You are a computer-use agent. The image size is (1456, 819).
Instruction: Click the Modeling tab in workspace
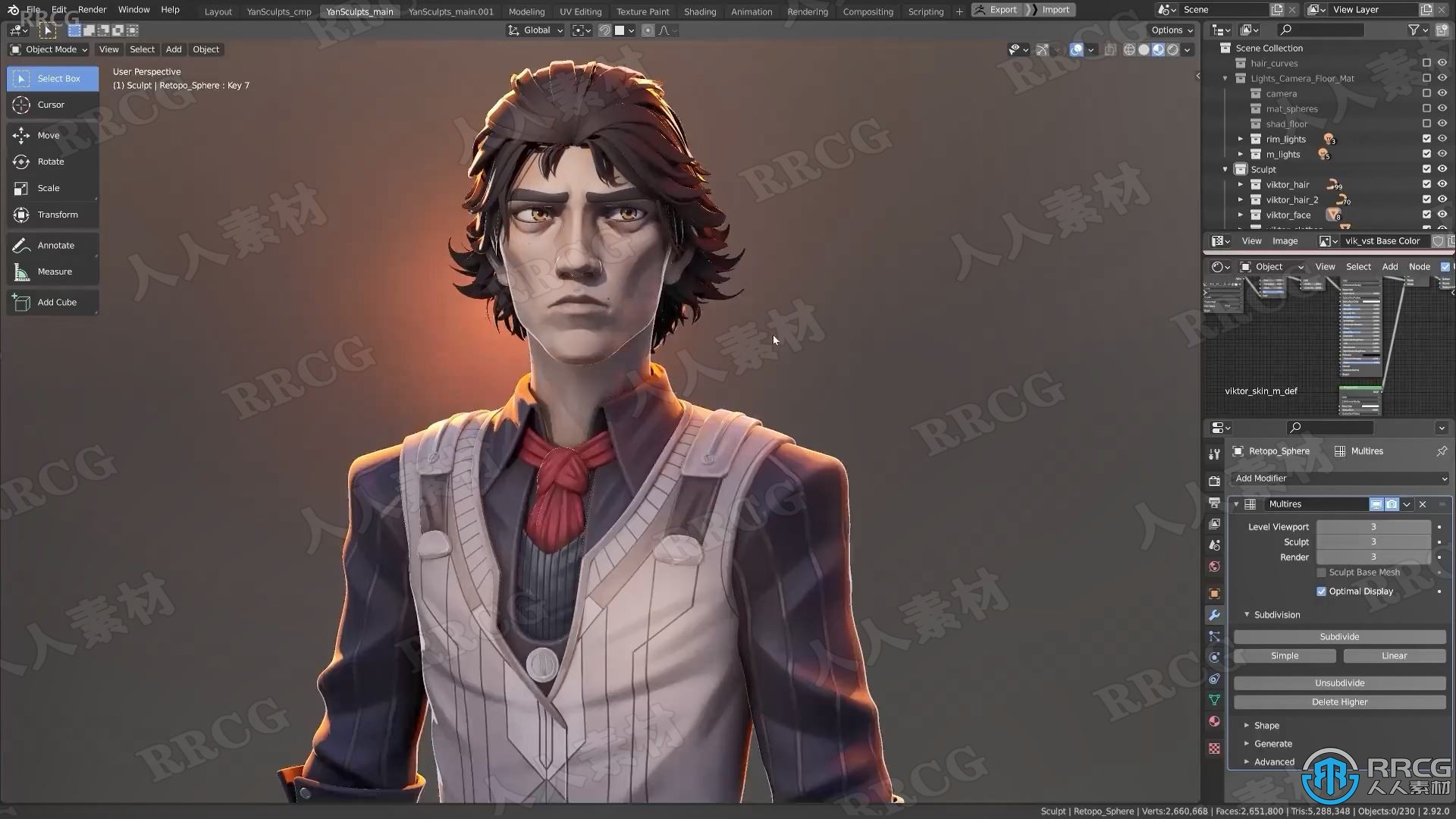tap(526, 10)
